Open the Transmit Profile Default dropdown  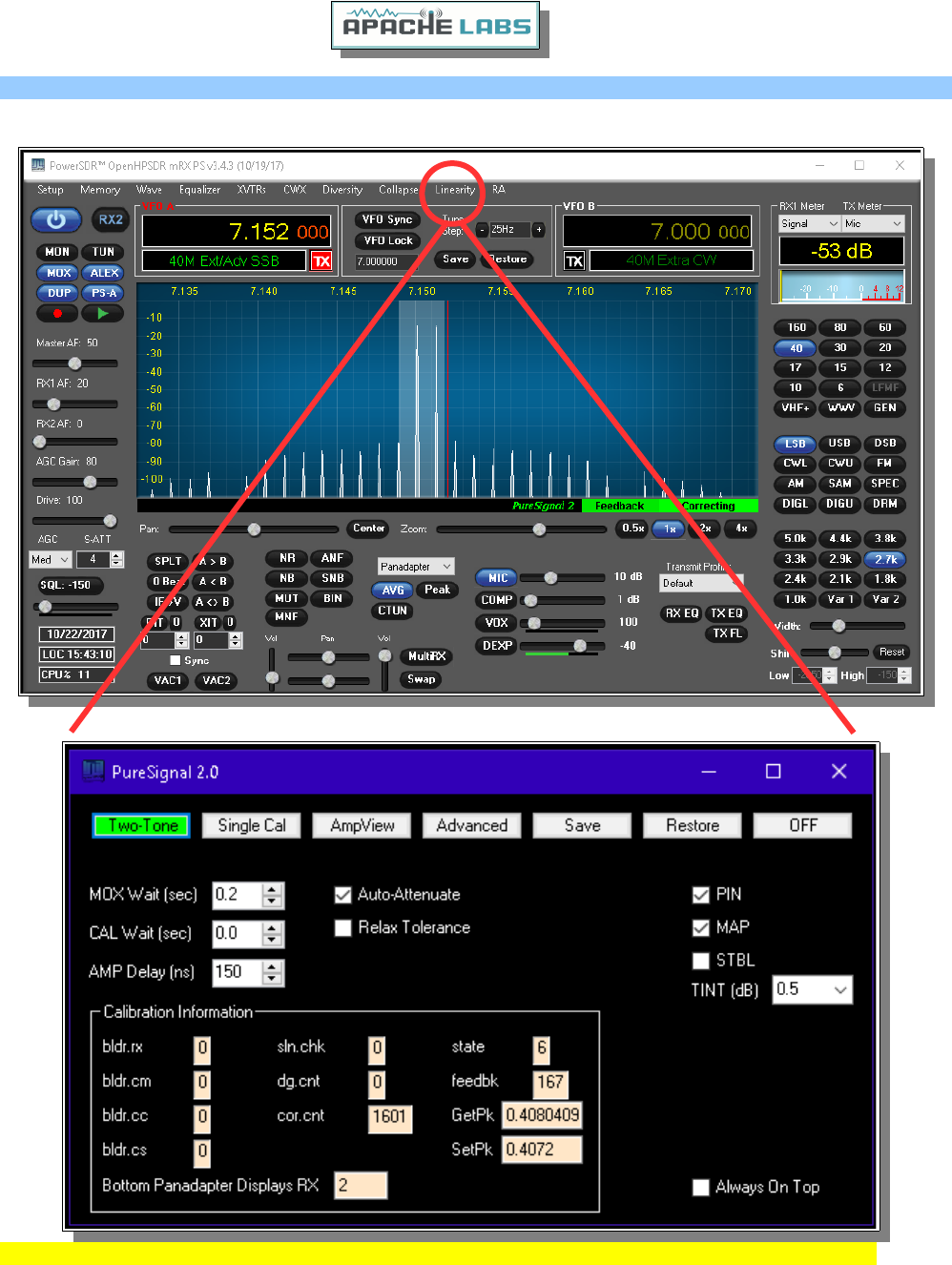[700, 583]
